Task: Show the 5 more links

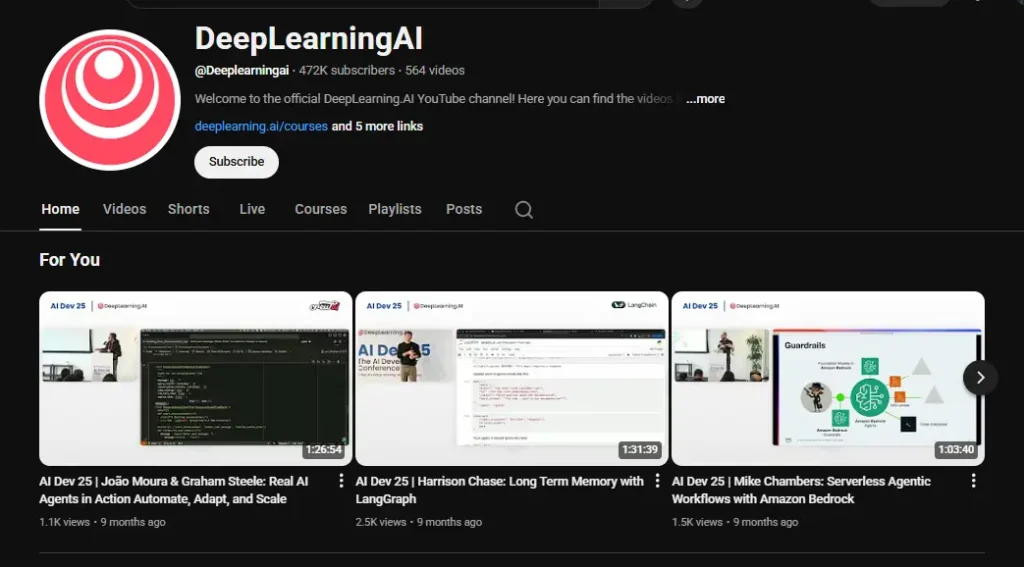Action: point(377,126)
